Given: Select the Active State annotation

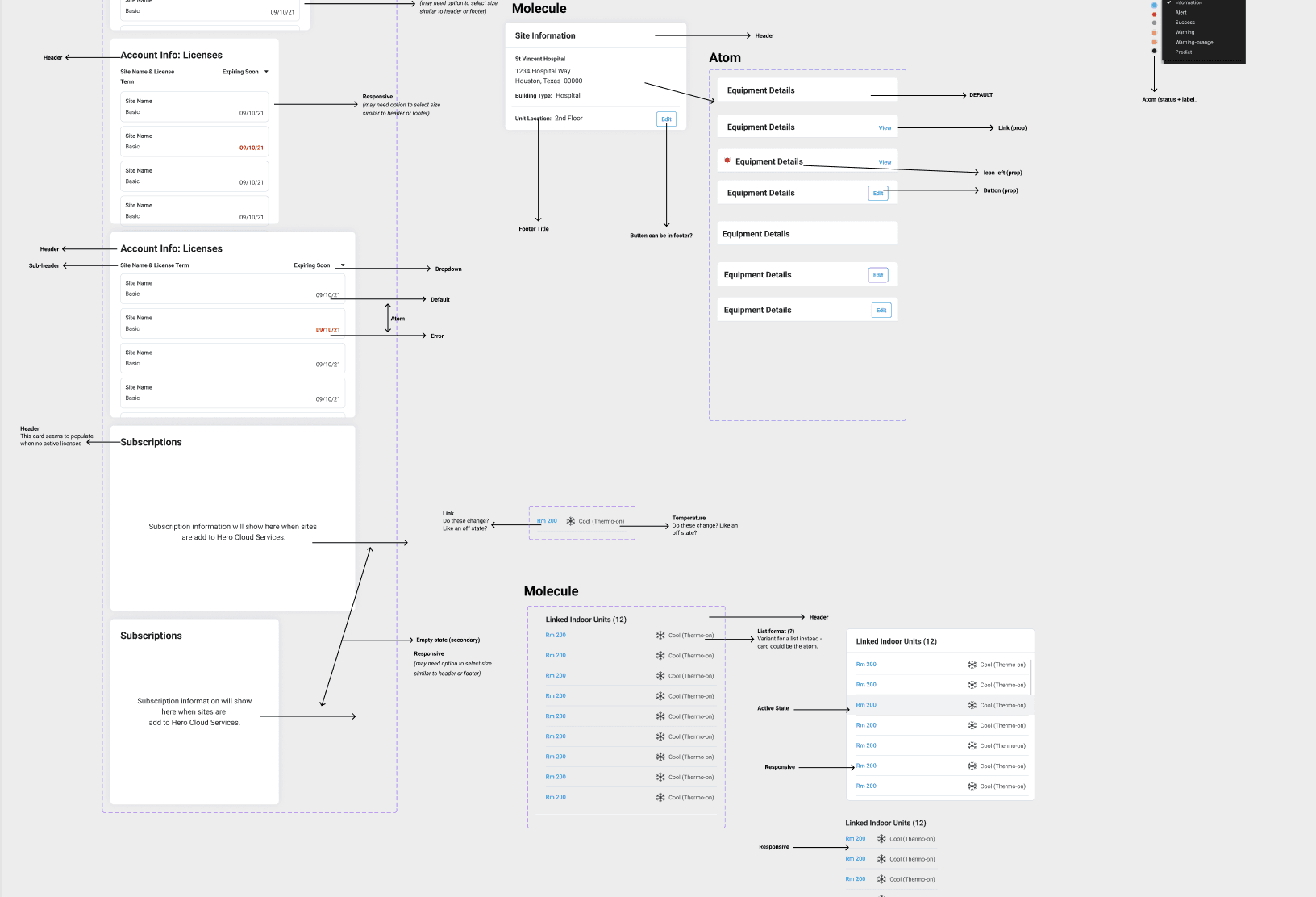Looking at the screenshot, I should click(773, 708).
